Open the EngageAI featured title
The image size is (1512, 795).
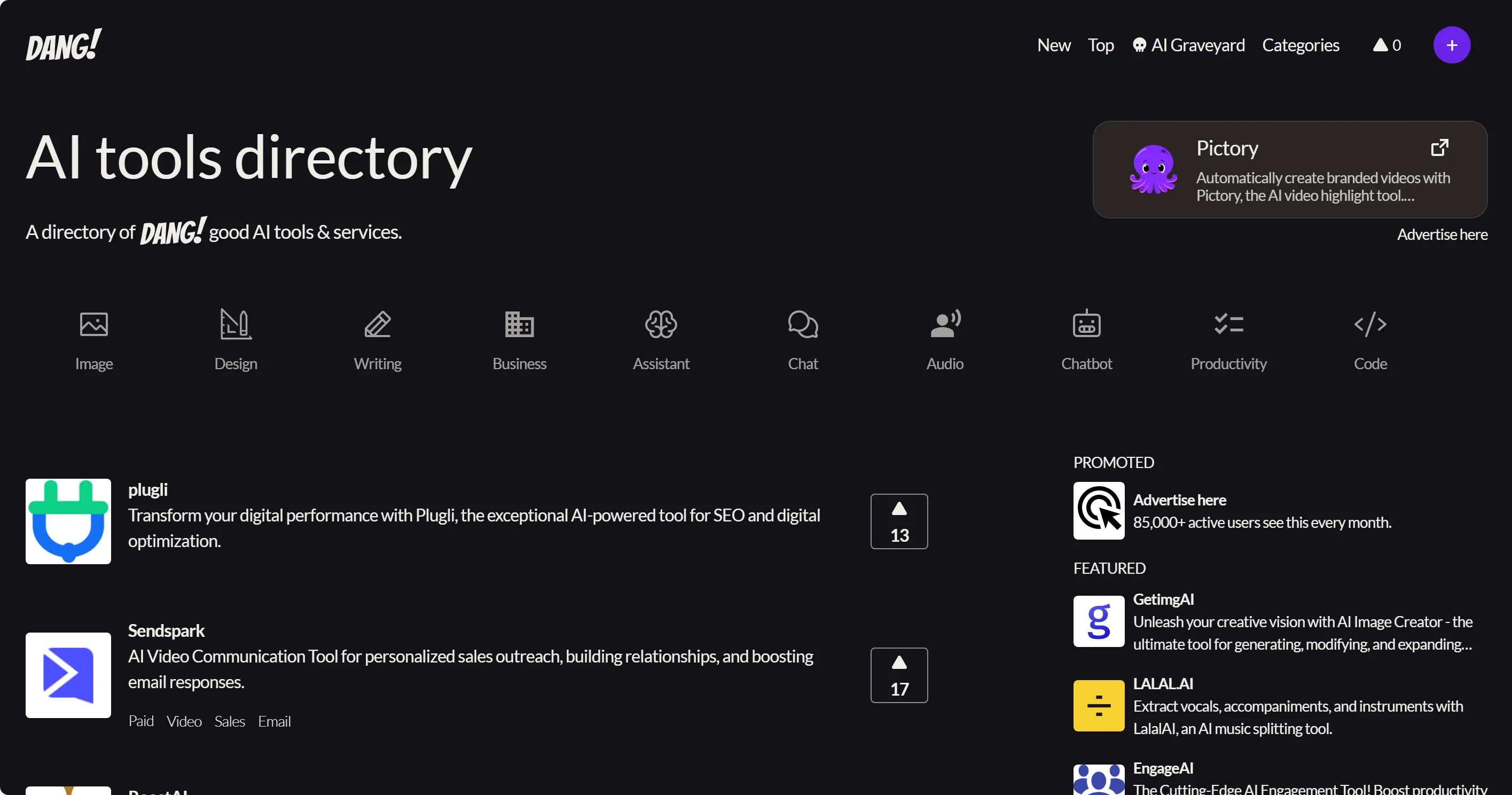[x=1163, y=768]
